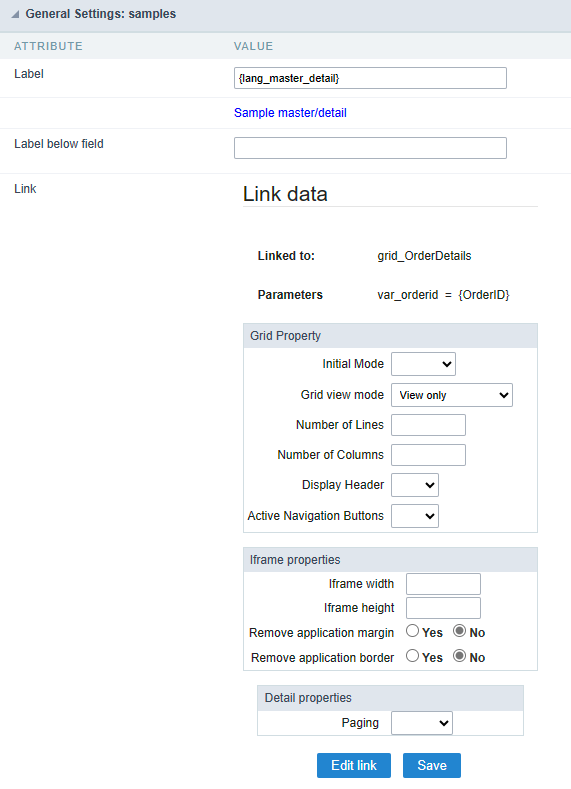
Task: Open the Initial Mode dropdown
Action: coord(423,364)
